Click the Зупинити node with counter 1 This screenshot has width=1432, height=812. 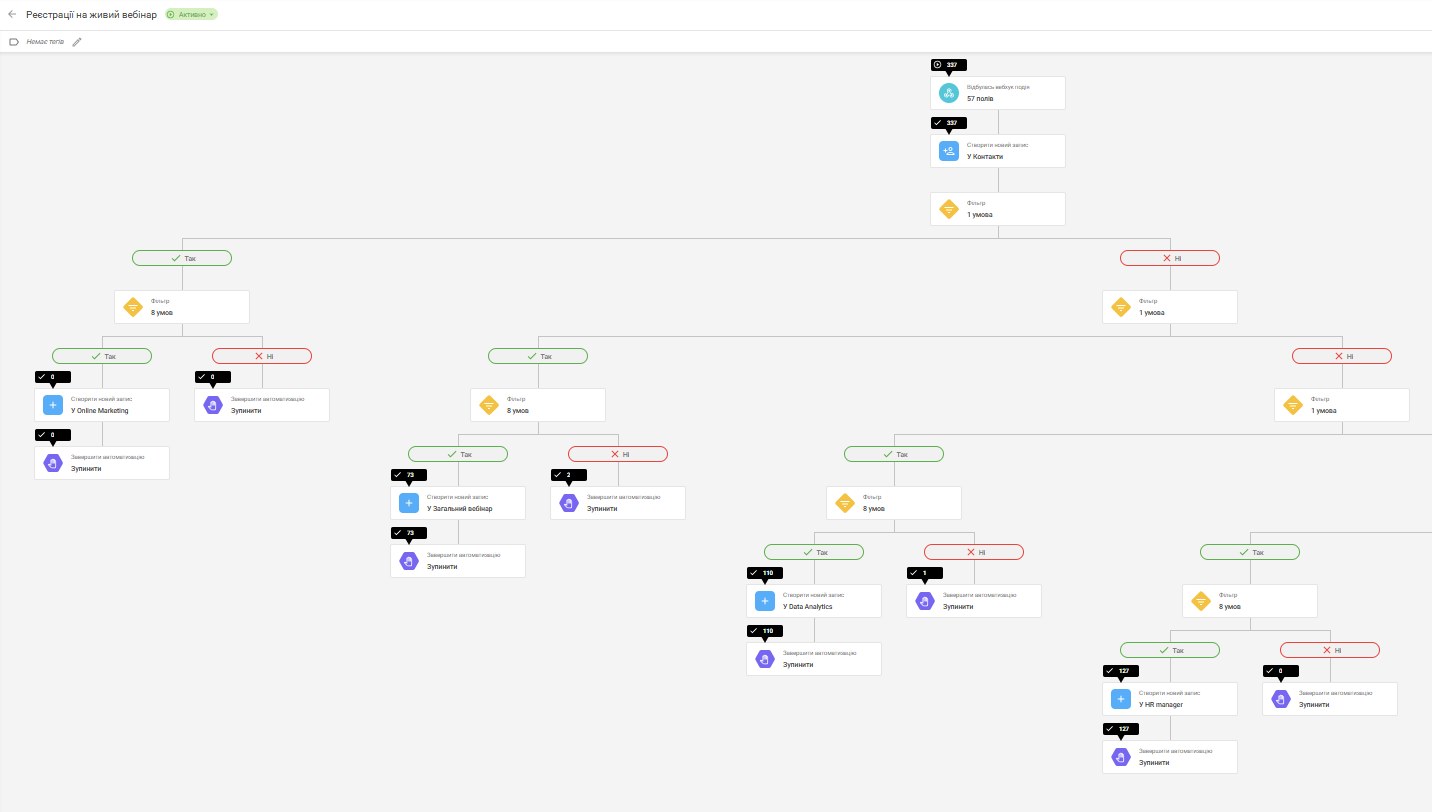tap(974, 601)
